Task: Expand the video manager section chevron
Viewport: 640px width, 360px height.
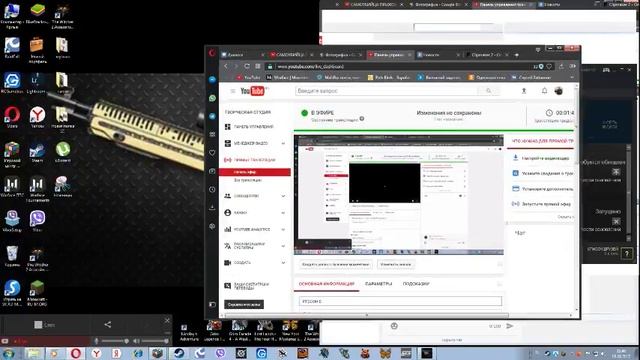Action: (x=283, y=143)
